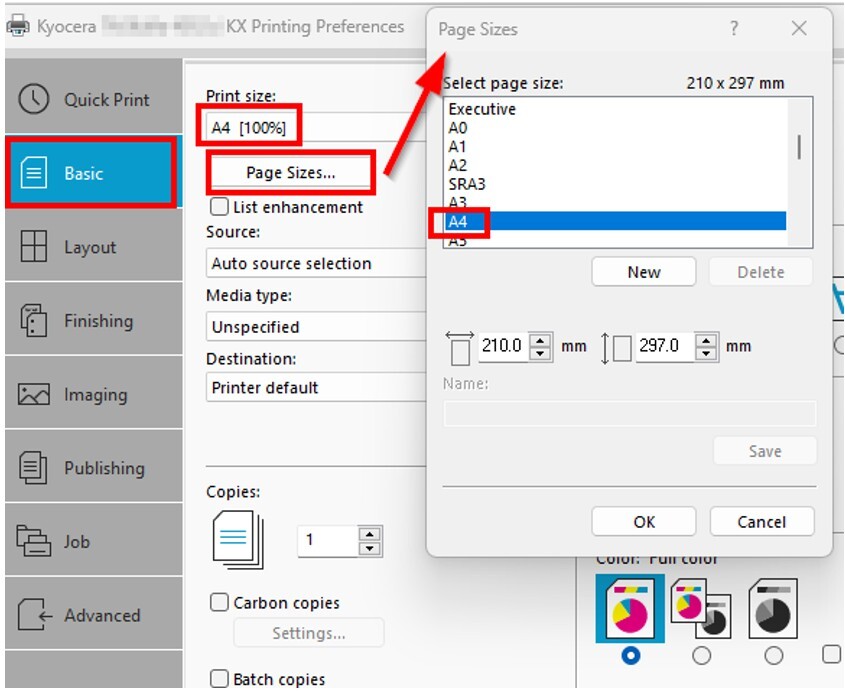Cancel the Page Sizes dialog
The height and width of the screenshot is (692, 845).
click(x=761, y=521)
